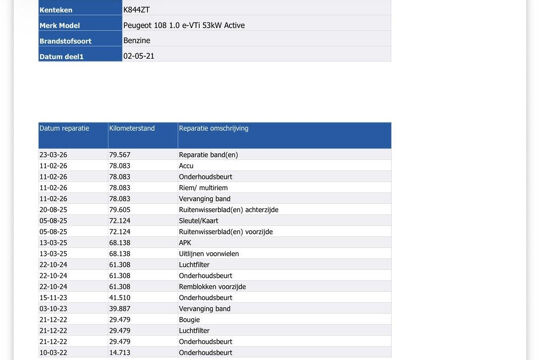Select the APK row
Image resolution: width=540 pixels, height=360 pixels.
(215, 243)
